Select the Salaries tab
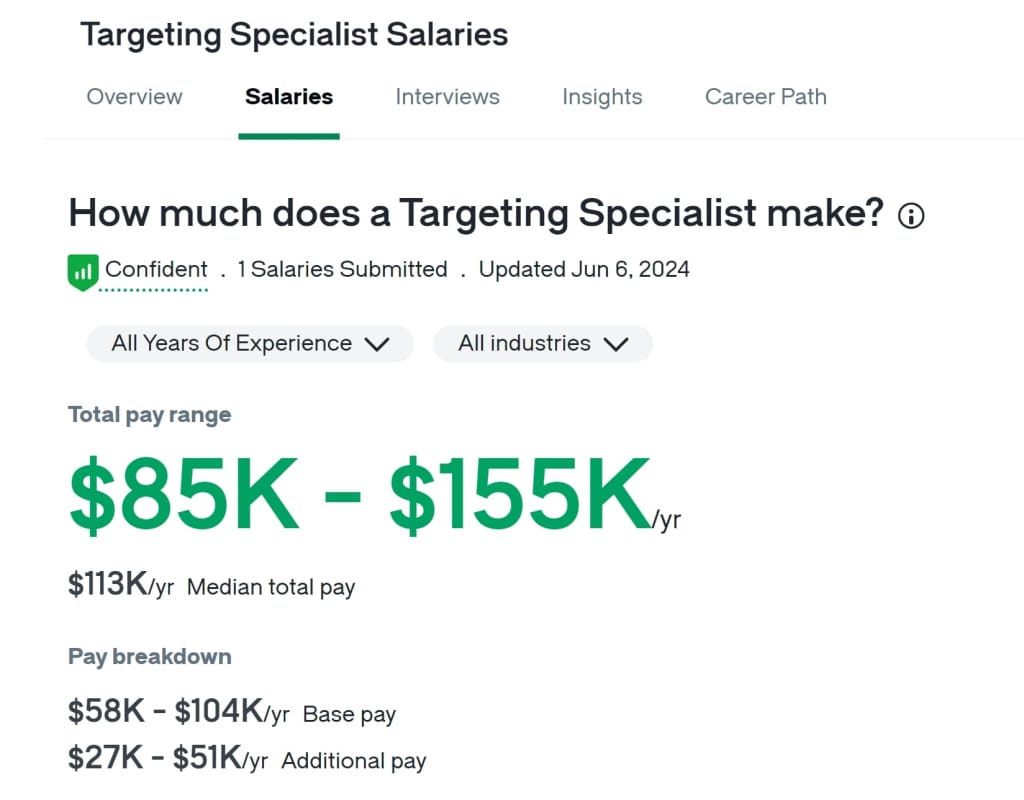Viewport: 1024px width, 800px height. click(x=288, y=97)
